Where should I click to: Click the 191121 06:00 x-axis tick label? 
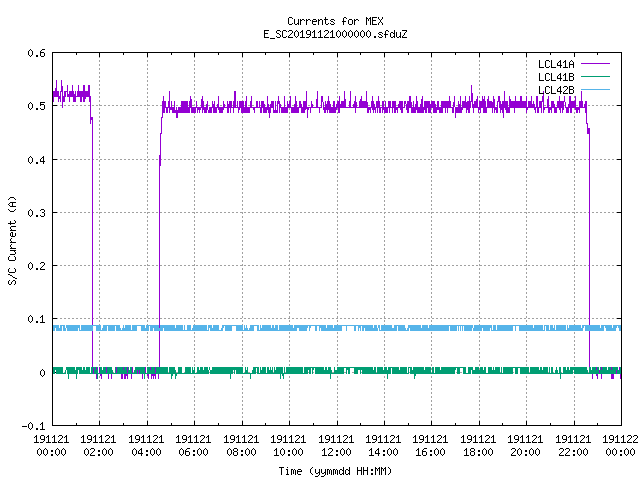click(193, 445)
